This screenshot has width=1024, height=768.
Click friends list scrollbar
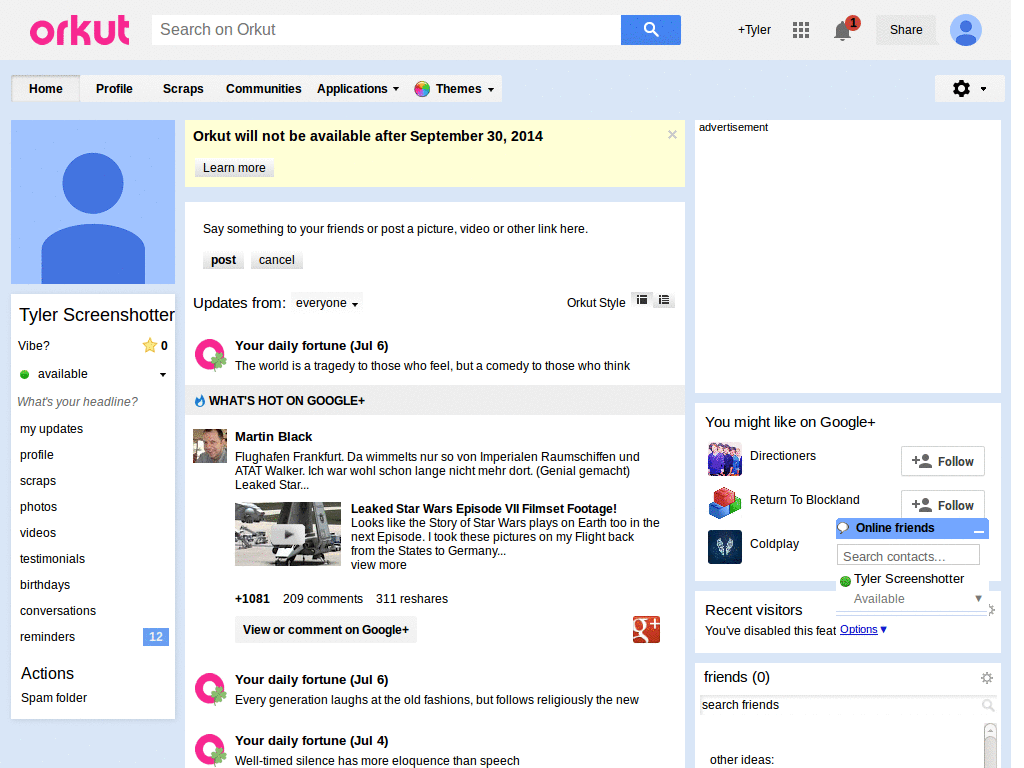[990, 745]
